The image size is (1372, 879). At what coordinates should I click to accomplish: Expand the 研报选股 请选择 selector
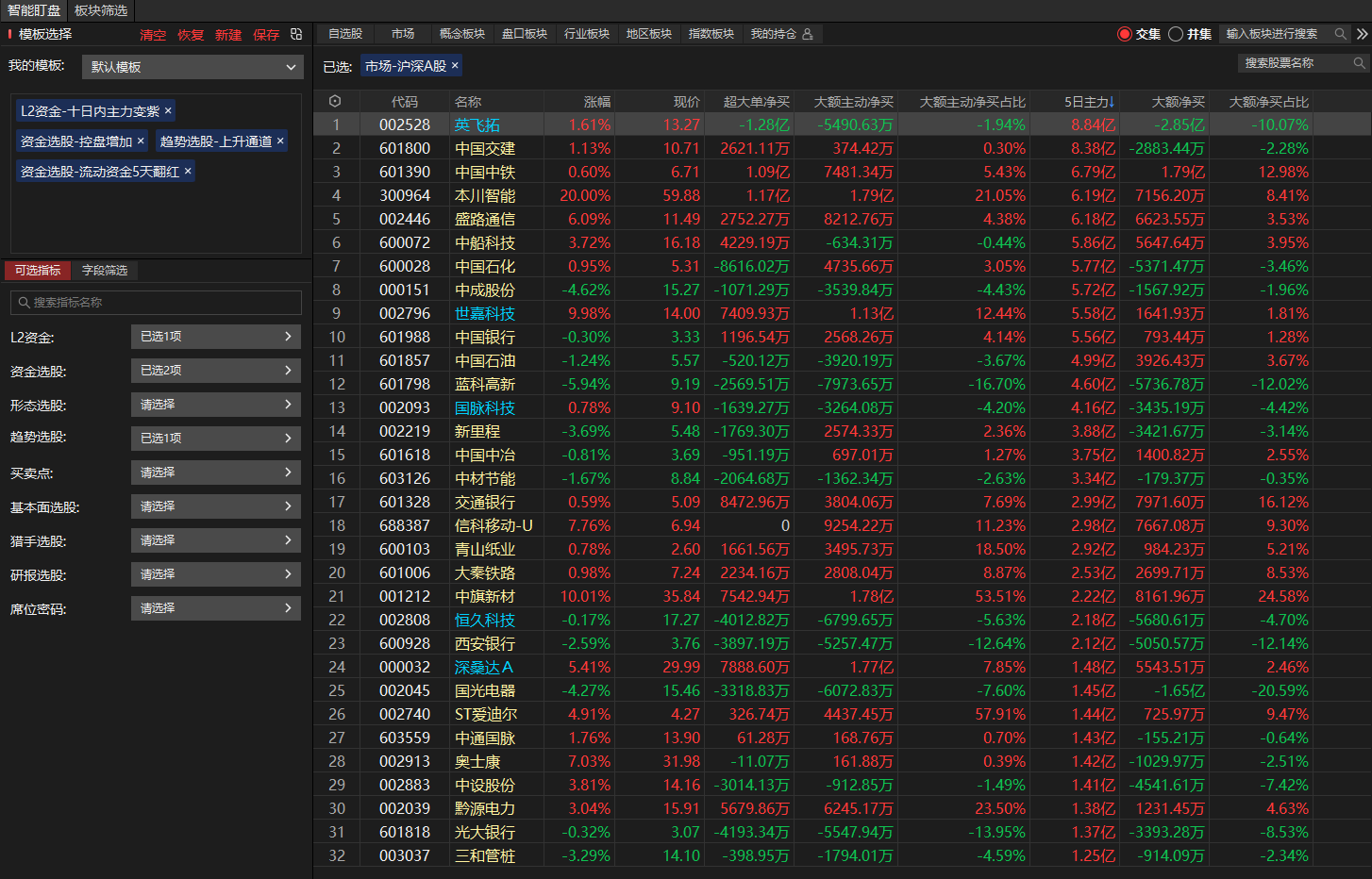point(216,574)
